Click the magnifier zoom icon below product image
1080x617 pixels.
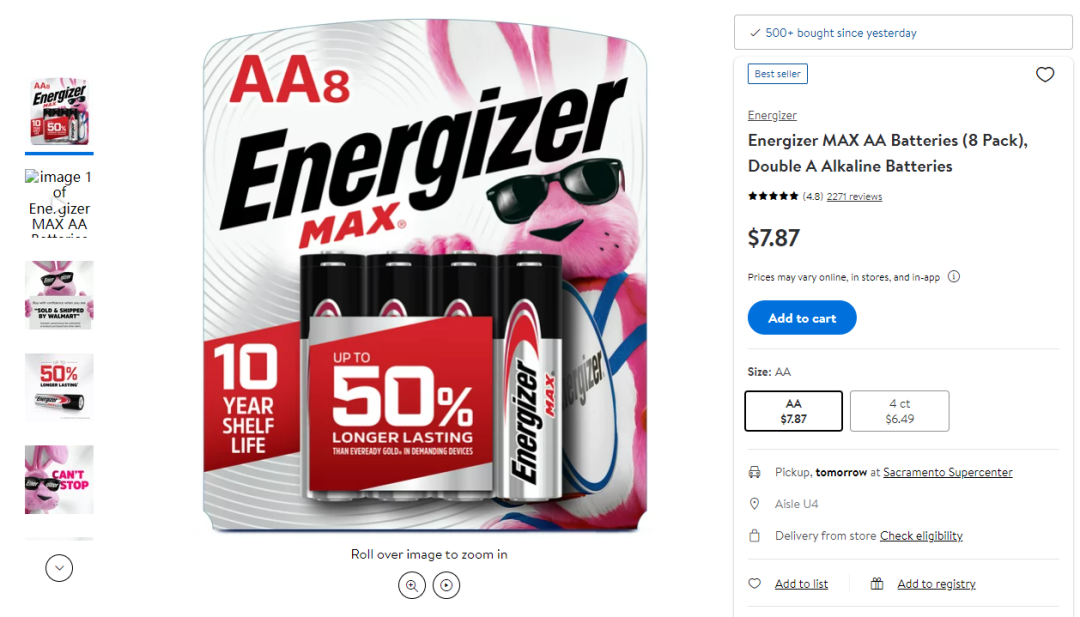(x=412, y=585)
